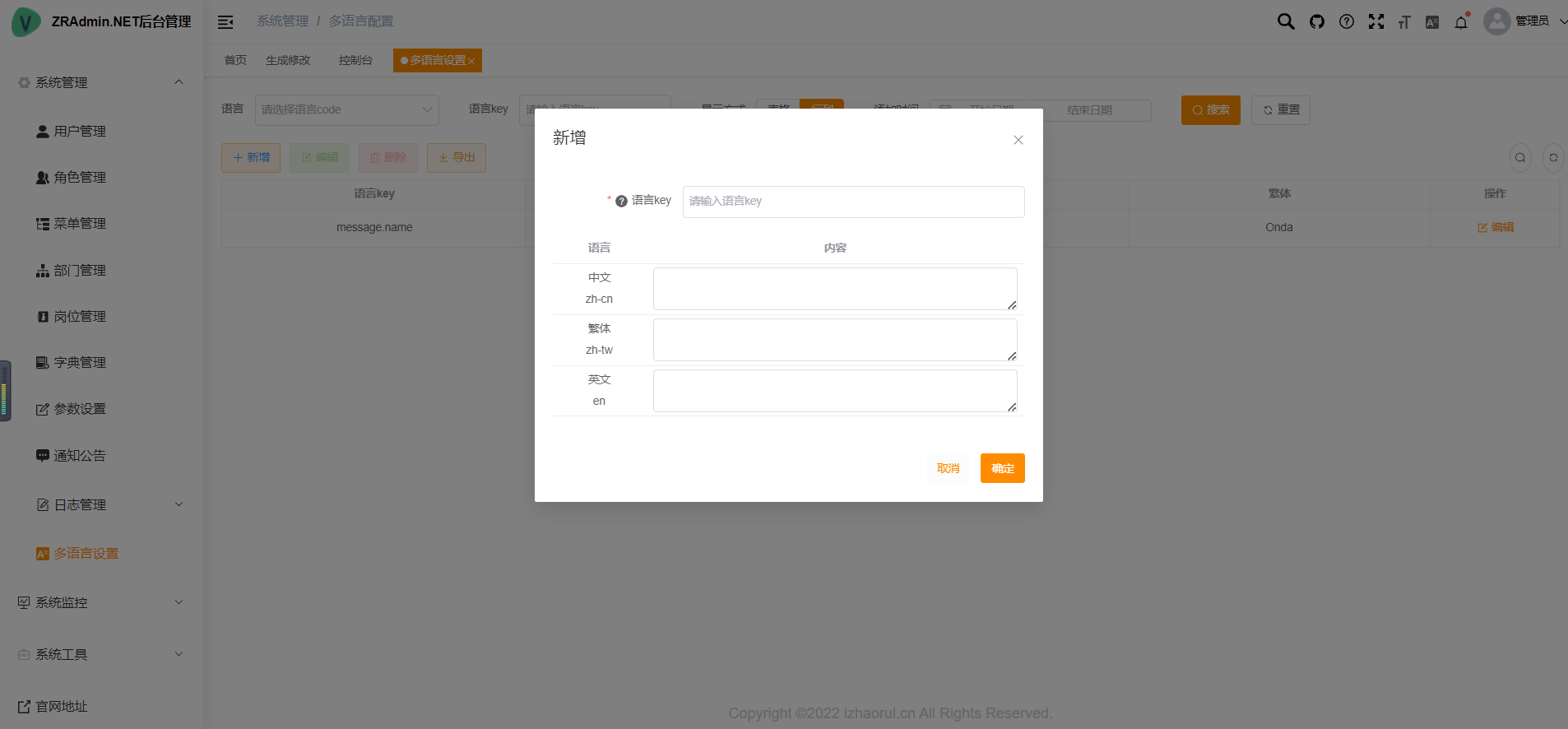Collapse the sidebar with hamburger icon
Screen dimensions: 1568x729
coord(225,22)
